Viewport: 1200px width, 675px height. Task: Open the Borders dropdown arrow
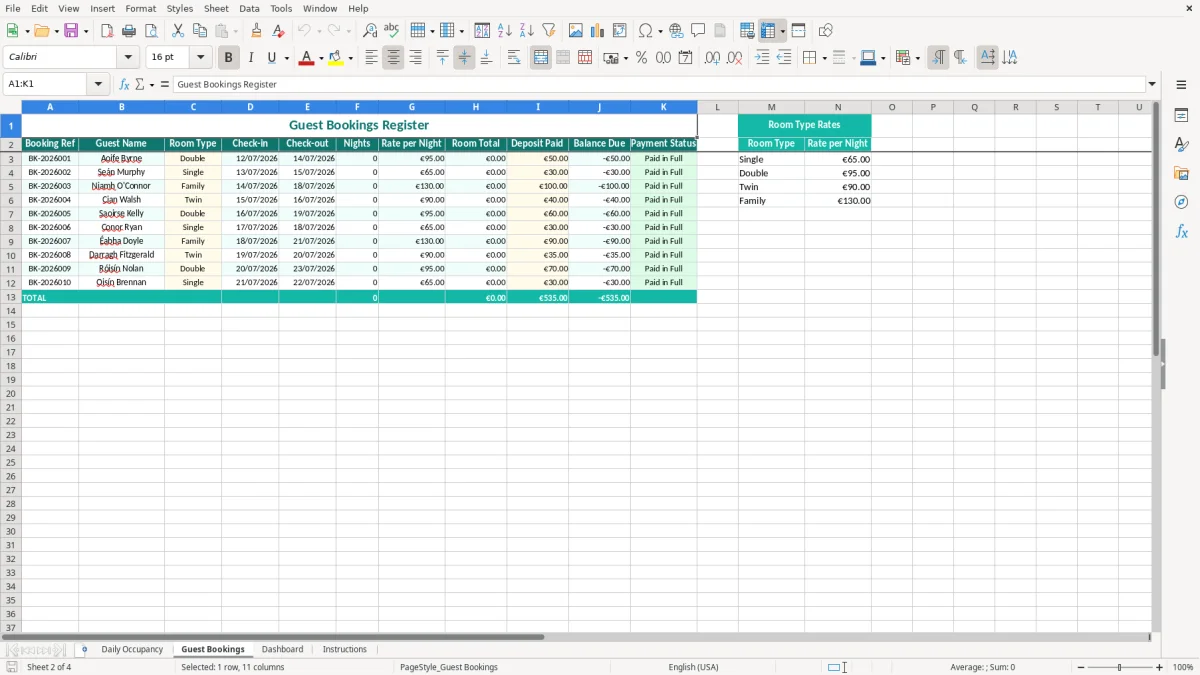824,58
